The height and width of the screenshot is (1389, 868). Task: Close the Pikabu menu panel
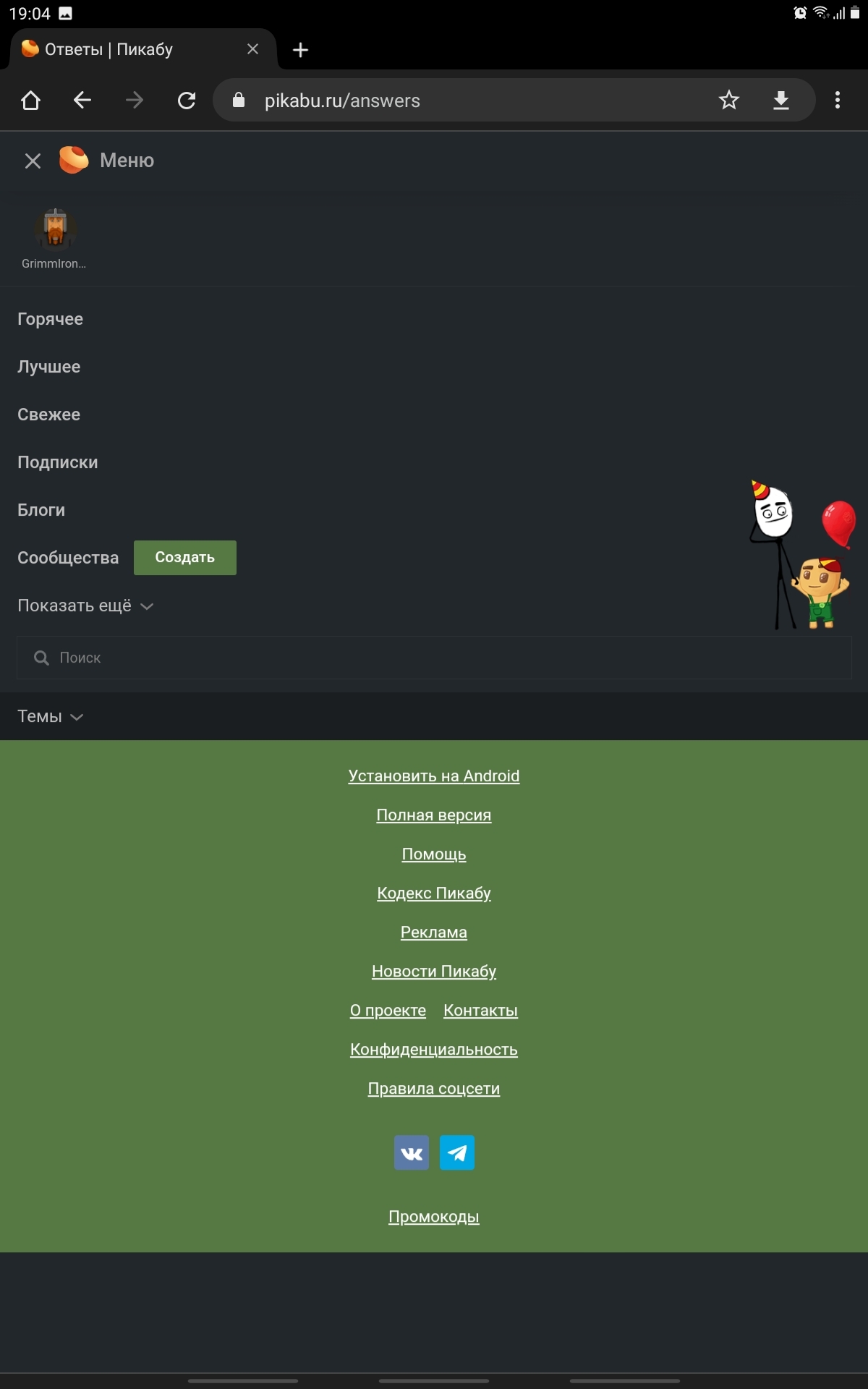33,161
